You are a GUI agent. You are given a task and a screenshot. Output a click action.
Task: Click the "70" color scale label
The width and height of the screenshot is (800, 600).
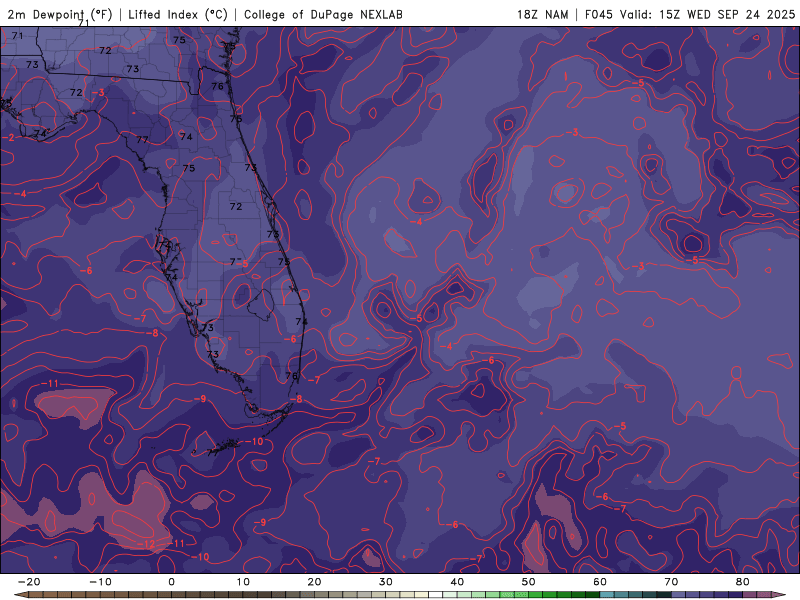671,582
